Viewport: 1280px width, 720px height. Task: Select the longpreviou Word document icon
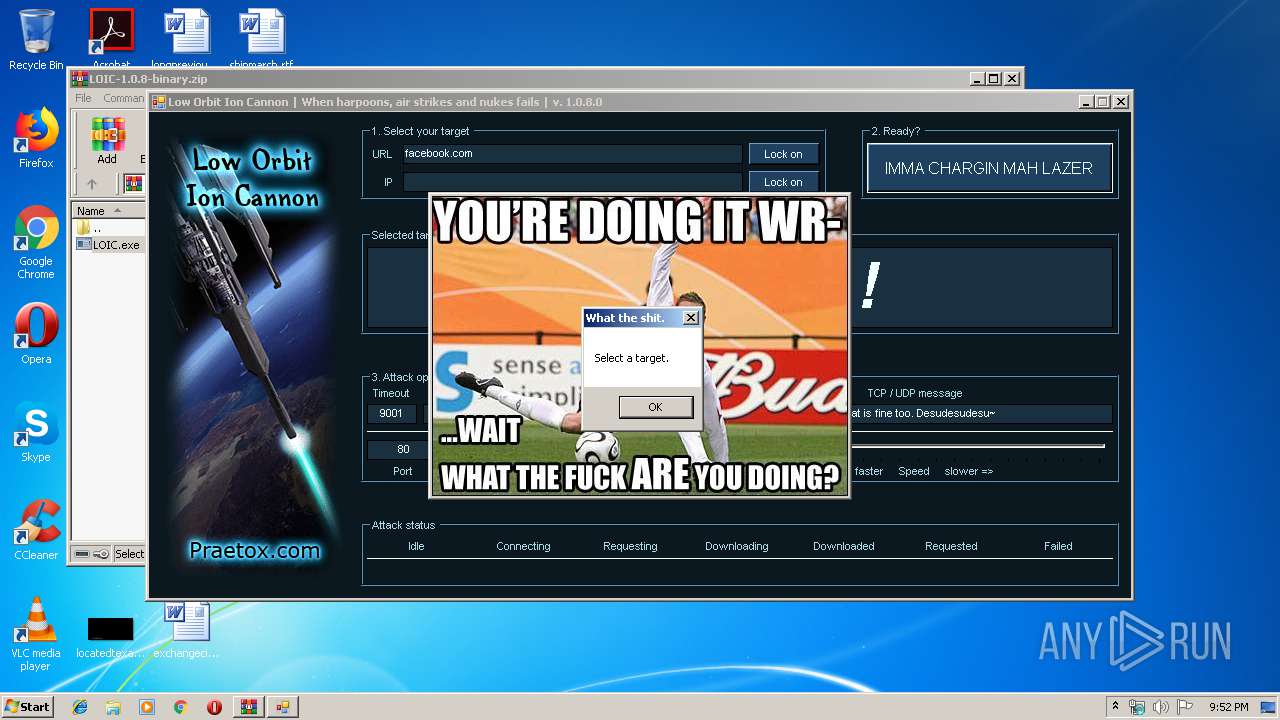(x=186, y=40)
